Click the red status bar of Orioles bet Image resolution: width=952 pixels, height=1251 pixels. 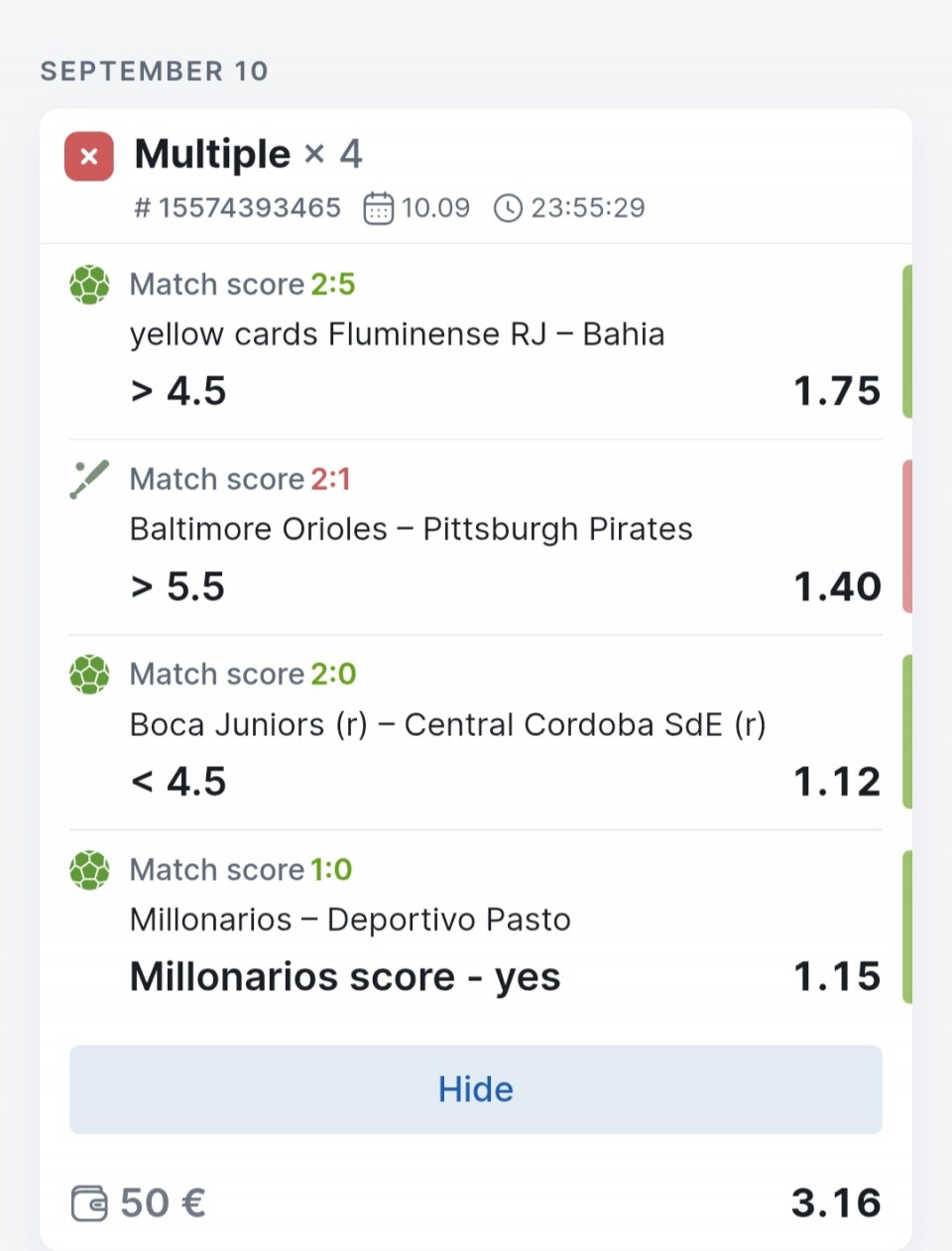tap(906, 536)
